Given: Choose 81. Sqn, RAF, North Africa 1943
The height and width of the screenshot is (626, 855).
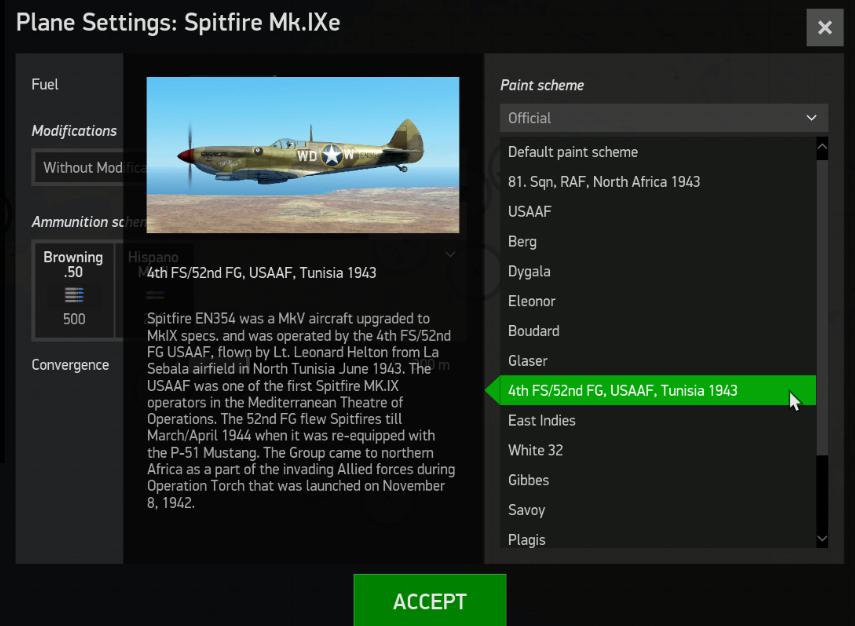Looking at the screenshot, I should coord(604,182).
